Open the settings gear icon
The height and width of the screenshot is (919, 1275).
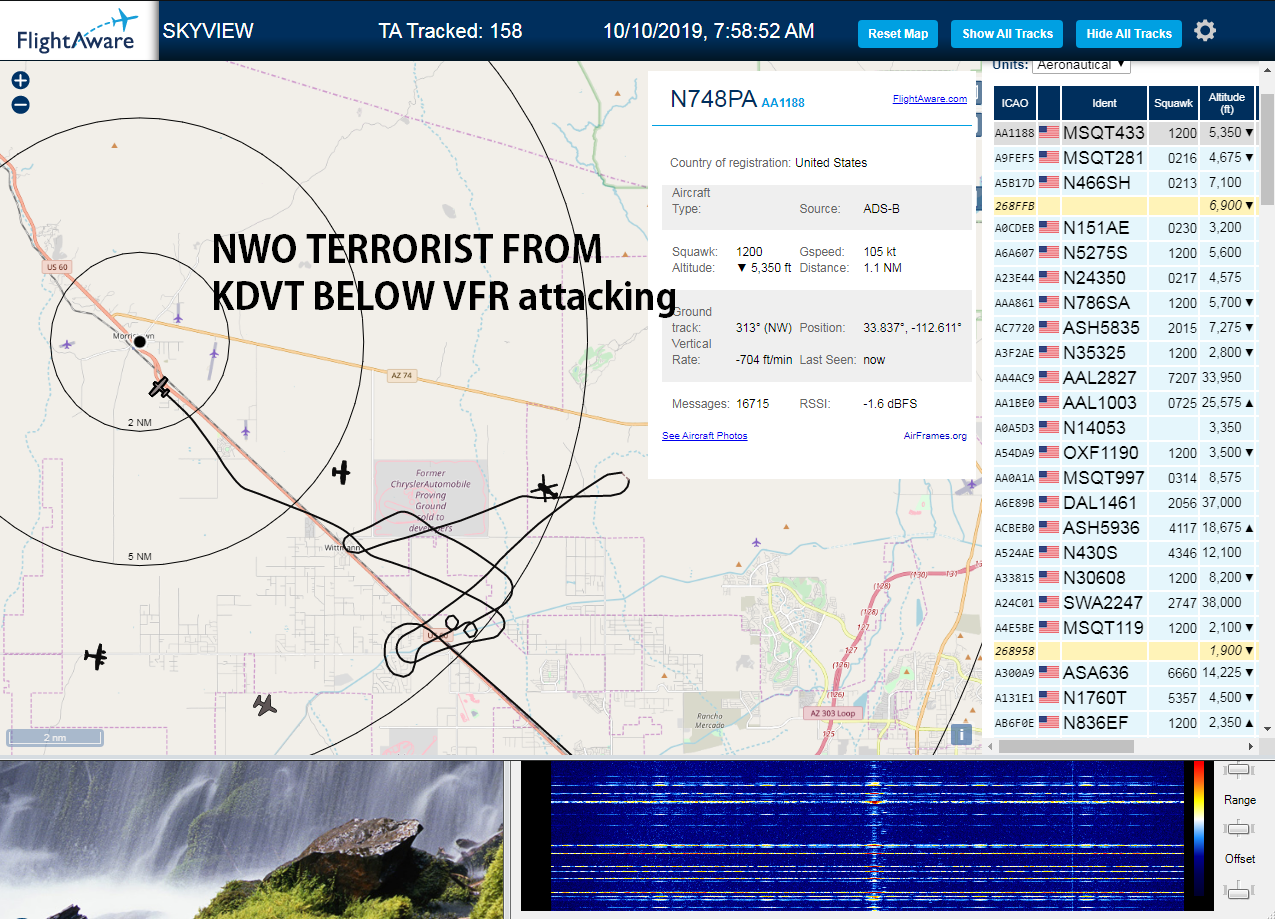pyautogui.click(x=1205, y=31)
